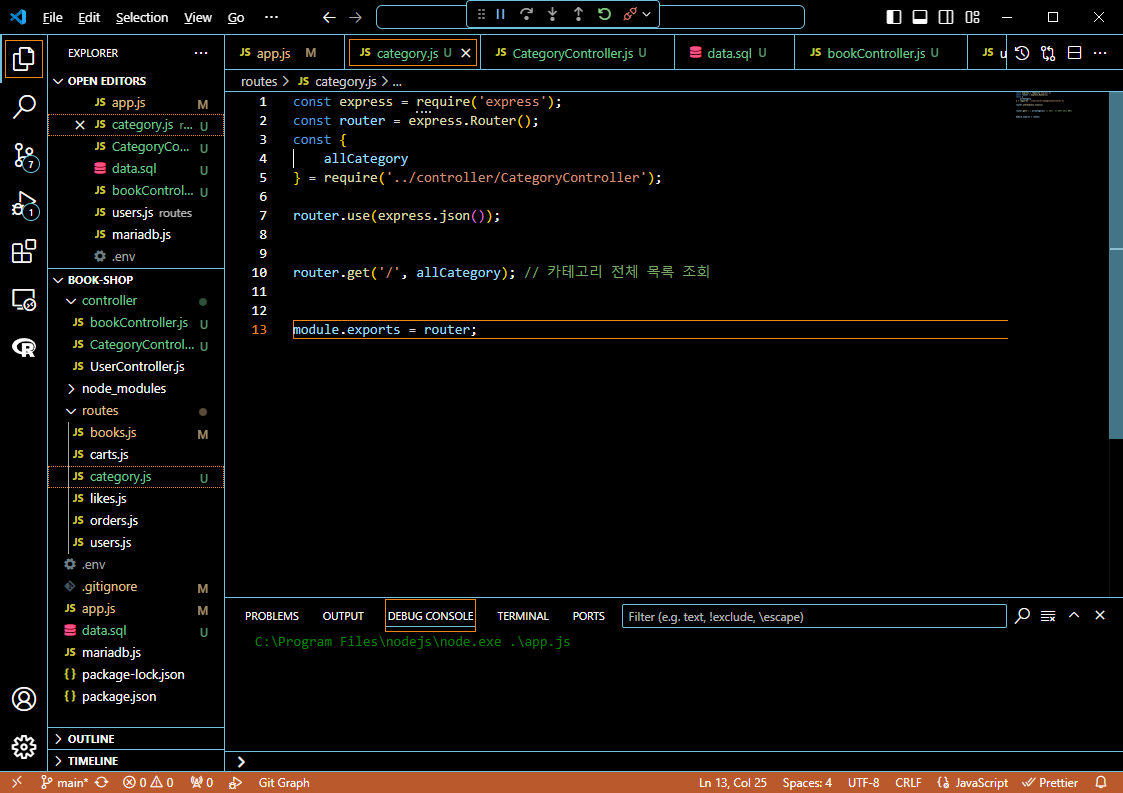Open the File menu

pyautogui.click(x=52, y=17)
